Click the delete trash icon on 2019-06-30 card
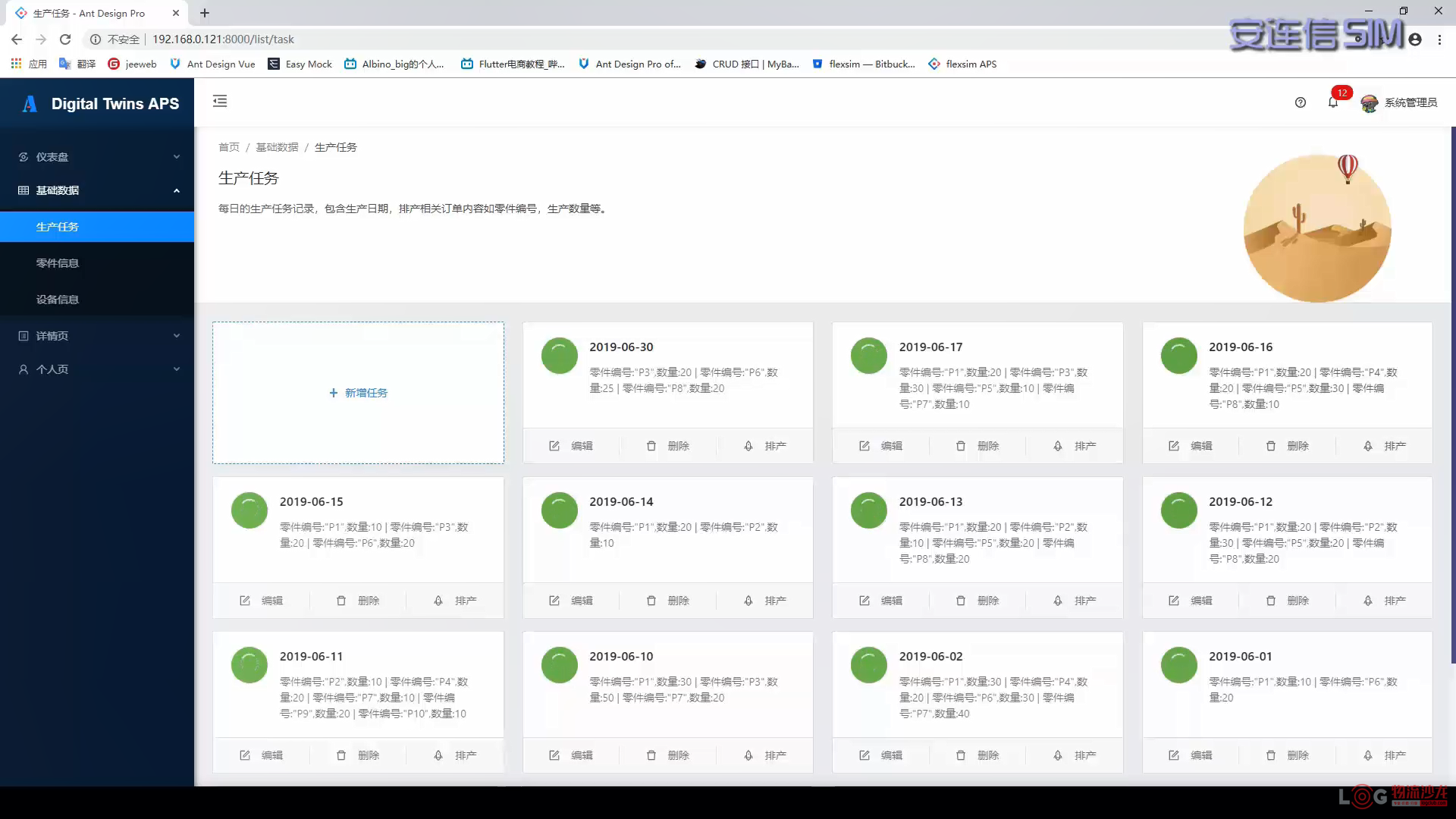1456x819 pixels. 651,446
